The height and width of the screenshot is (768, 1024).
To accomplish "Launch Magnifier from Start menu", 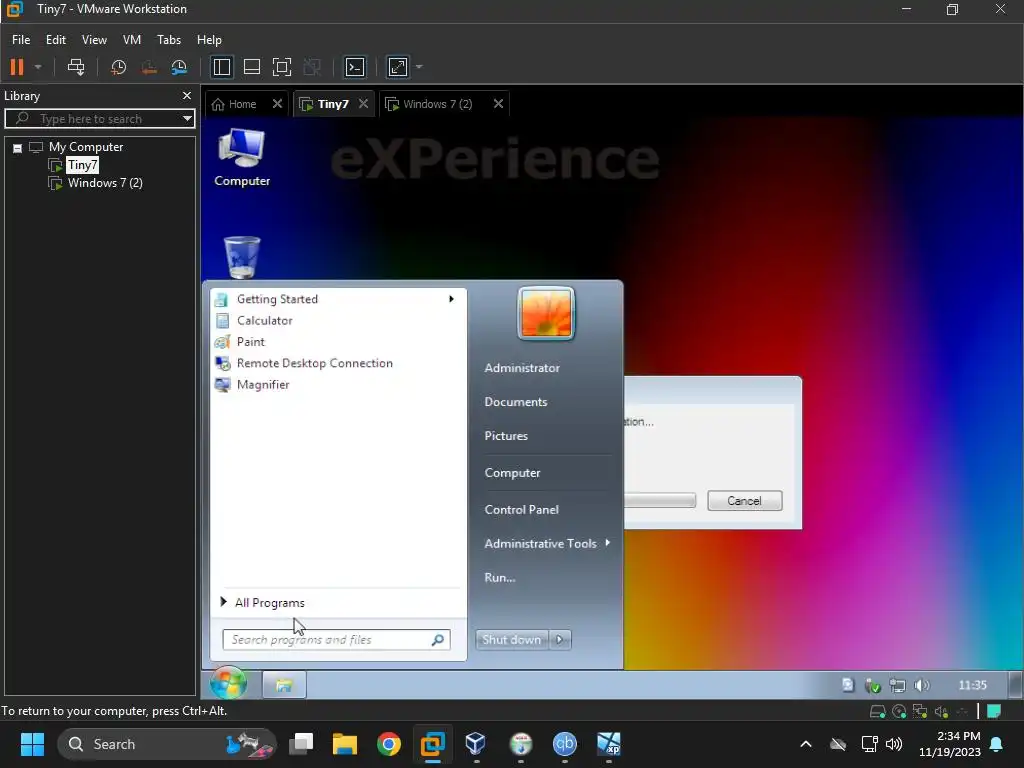I will (263, 385).
